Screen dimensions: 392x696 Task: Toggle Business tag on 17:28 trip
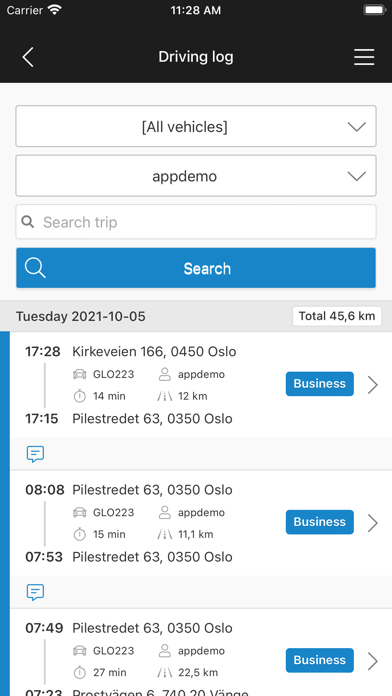320,384
